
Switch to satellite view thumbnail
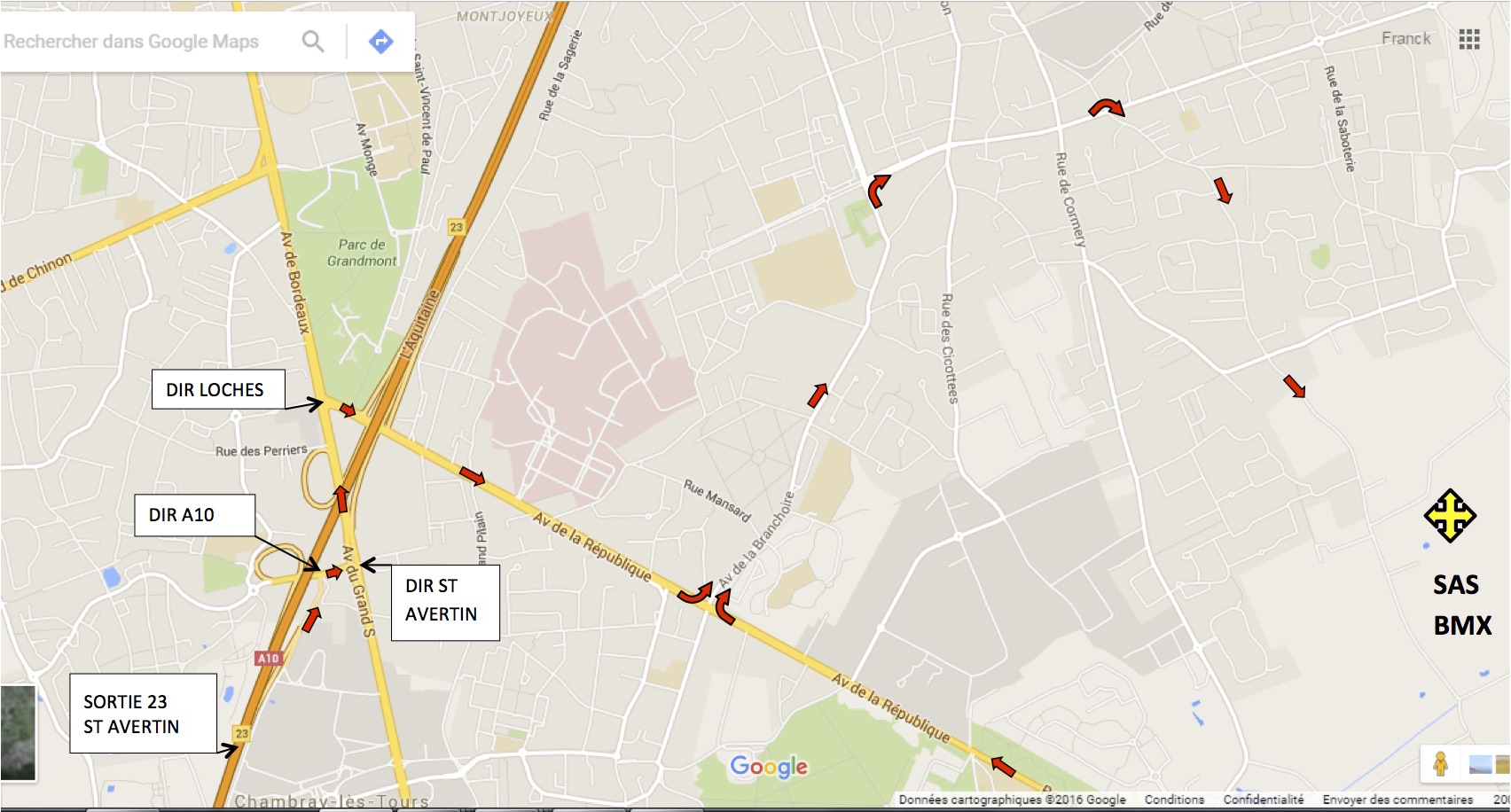[x=18, y=732]
